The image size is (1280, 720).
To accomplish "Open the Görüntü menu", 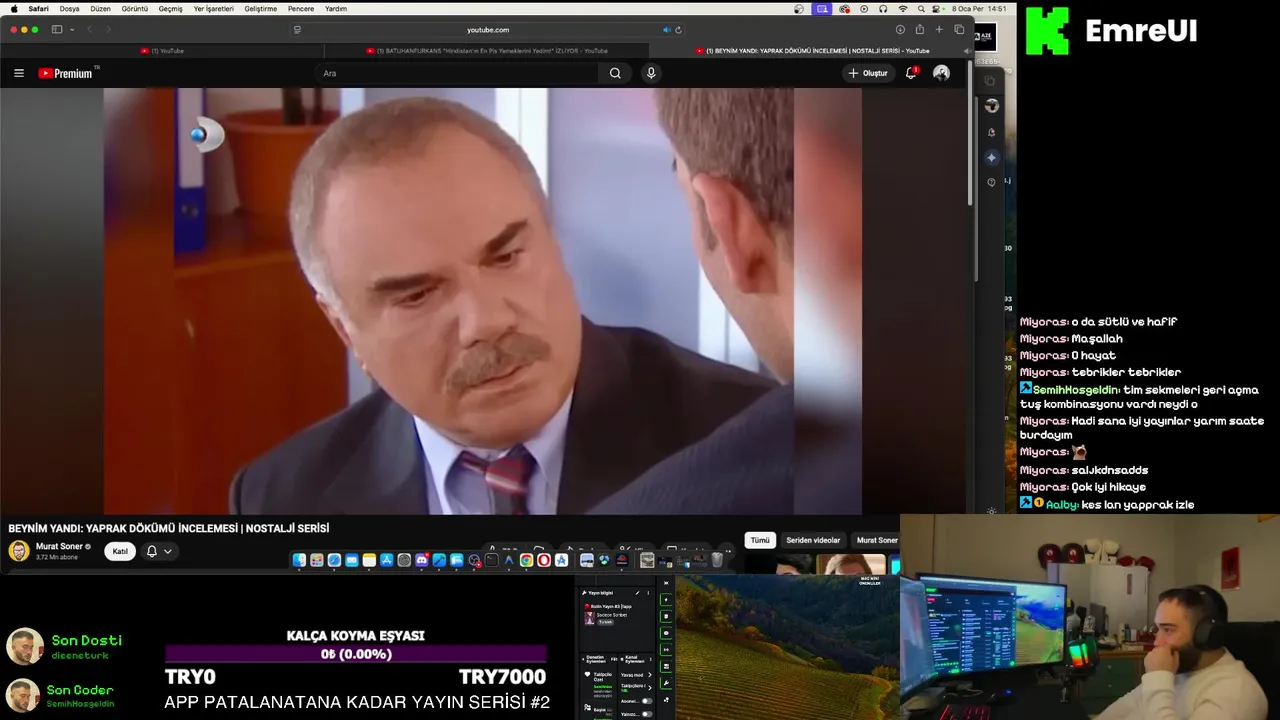I will click(x=135, y=9).
